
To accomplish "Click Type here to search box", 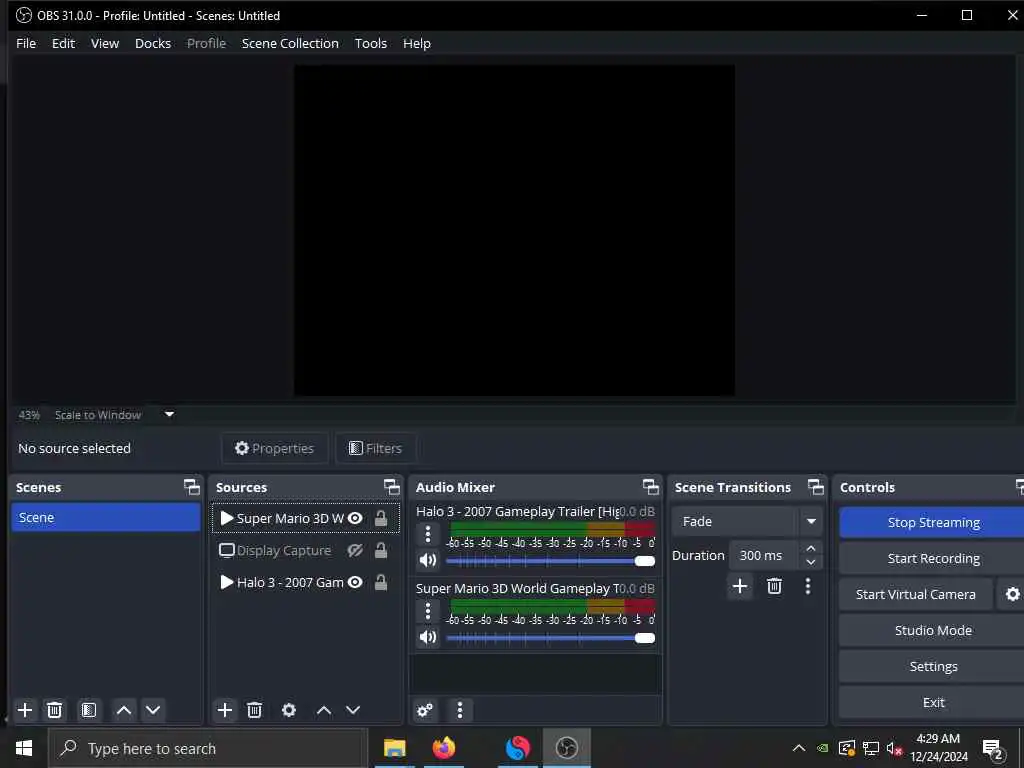I will coord(208,748).
